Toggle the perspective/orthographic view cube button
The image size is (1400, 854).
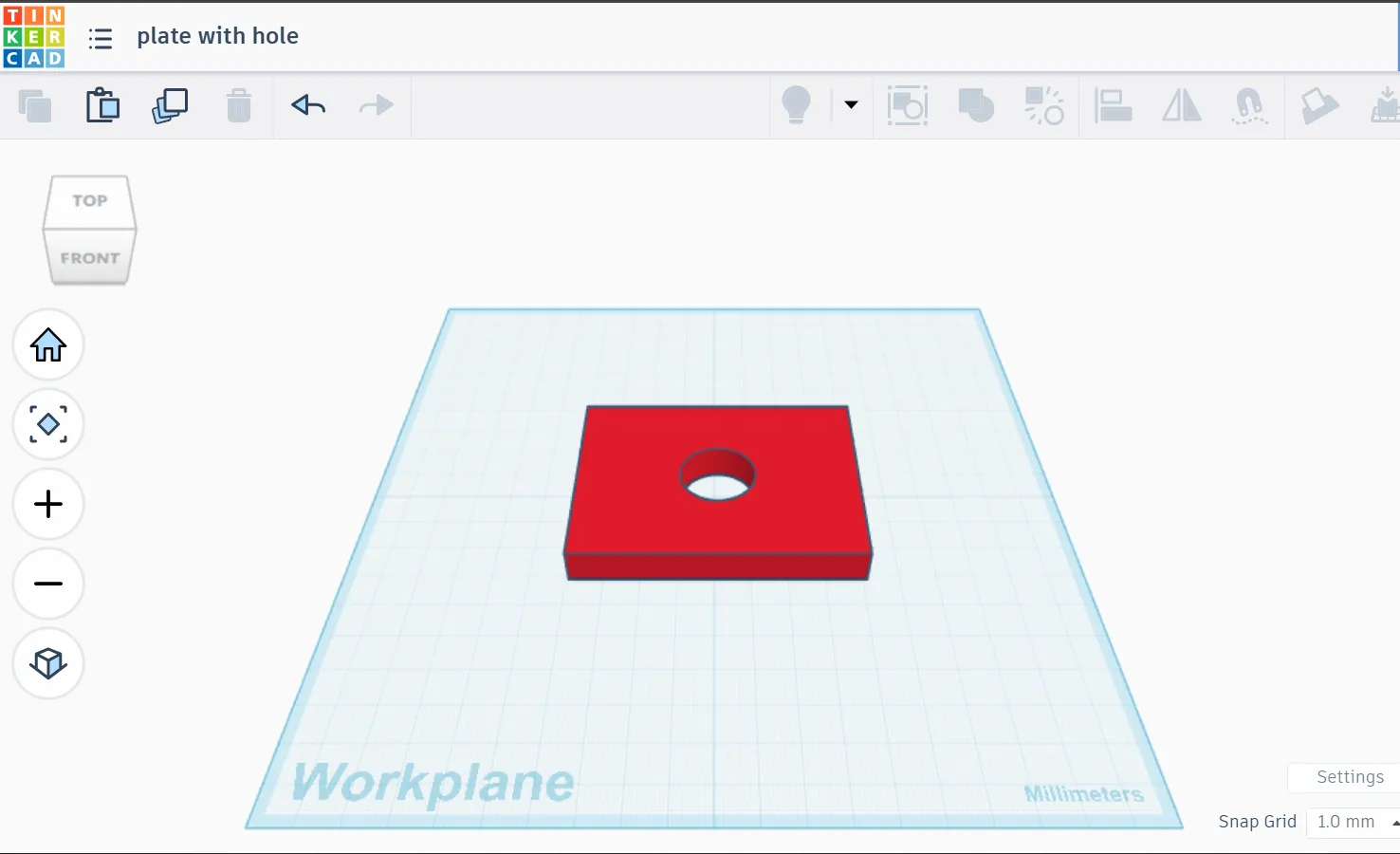(48, 663)
